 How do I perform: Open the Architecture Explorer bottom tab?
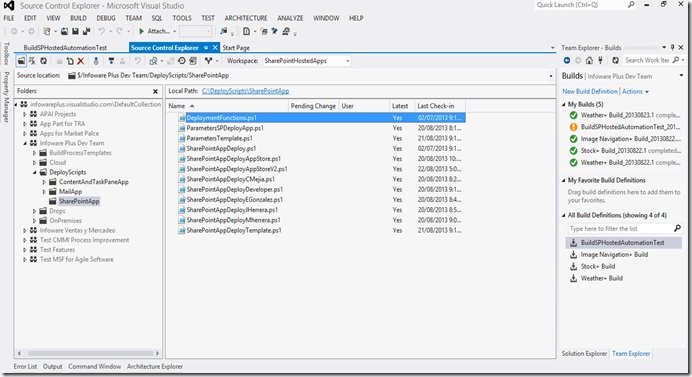(155, 366)
